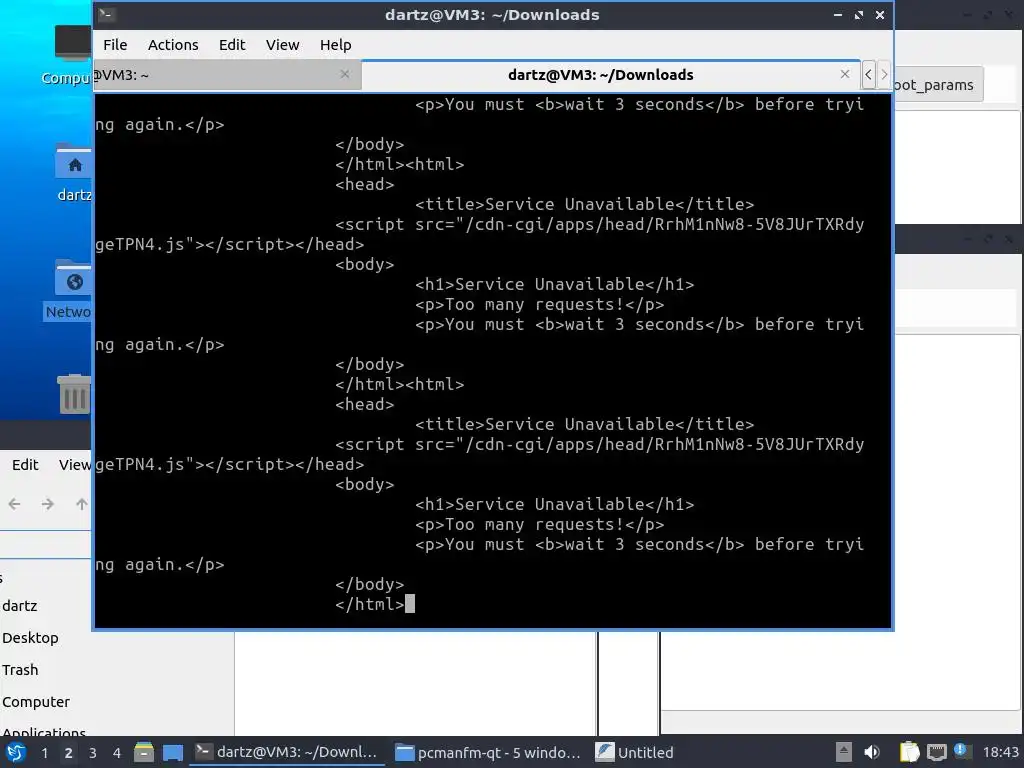
Task: Click the show desktop panel icon
Action: pyautogui.click(x=173, y=753)
